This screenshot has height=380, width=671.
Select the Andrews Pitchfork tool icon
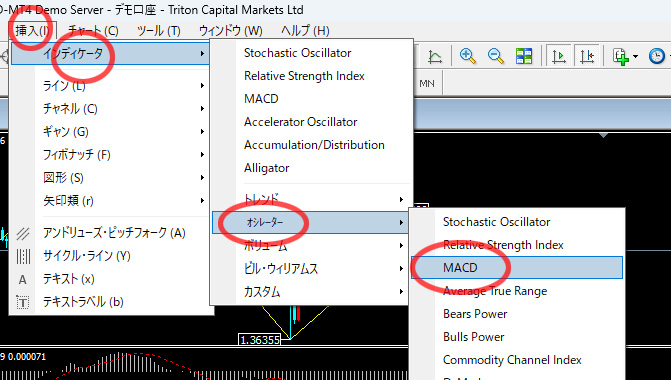[x=23, y=233]
